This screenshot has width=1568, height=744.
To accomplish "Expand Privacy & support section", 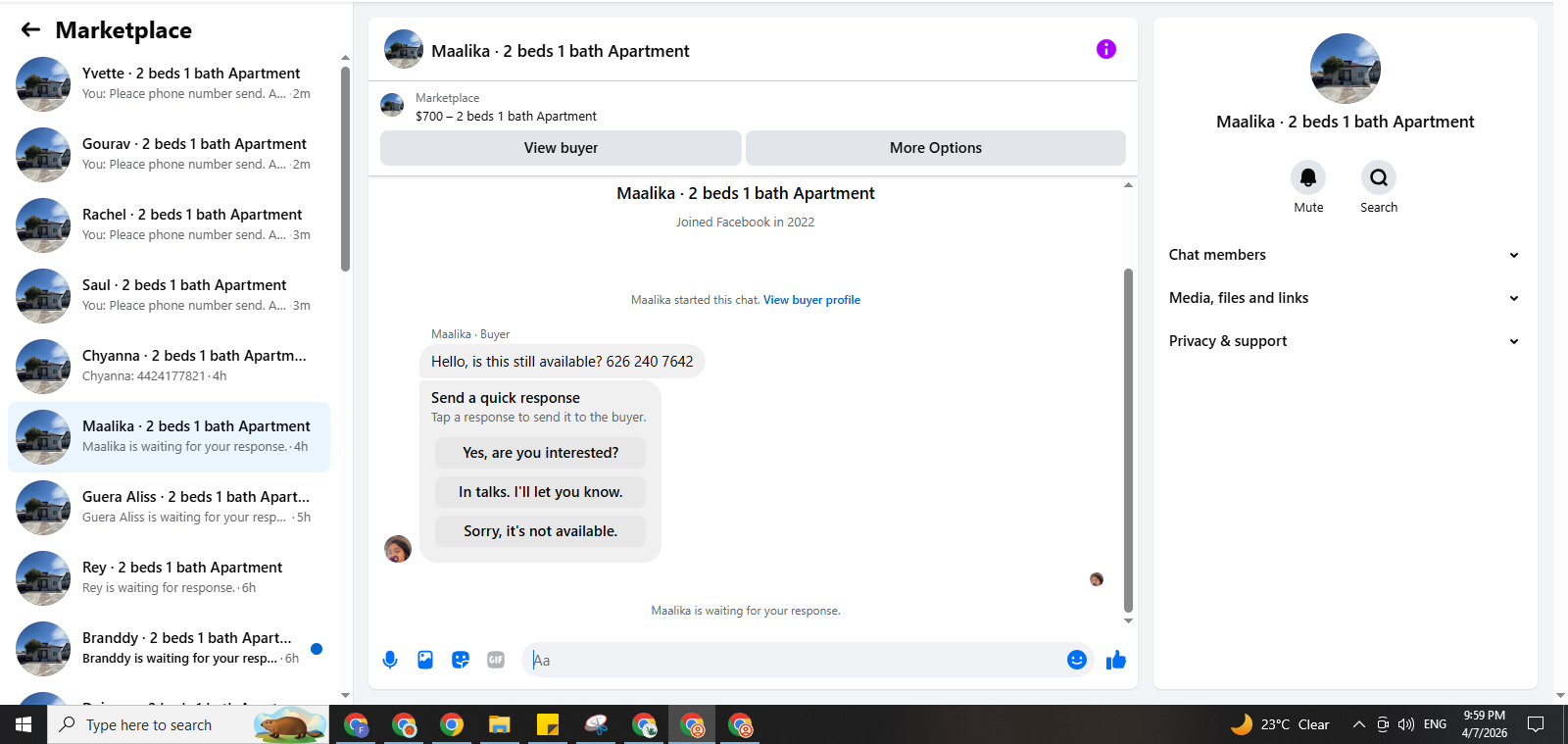I will point(1344,341).
